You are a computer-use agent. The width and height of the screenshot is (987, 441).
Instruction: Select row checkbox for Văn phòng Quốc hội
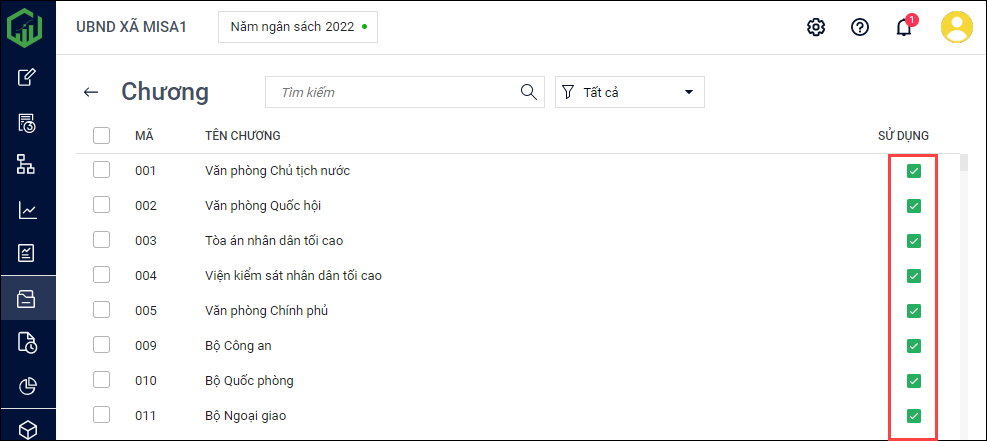(x=101, y=205)
